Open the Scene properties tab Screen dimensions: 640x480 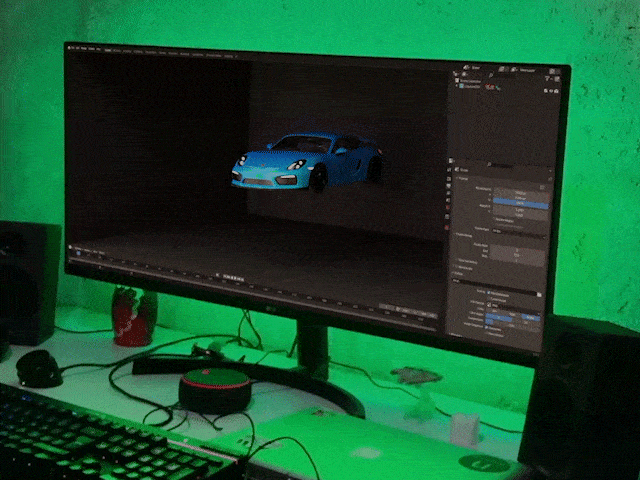(x=448, y=200)
